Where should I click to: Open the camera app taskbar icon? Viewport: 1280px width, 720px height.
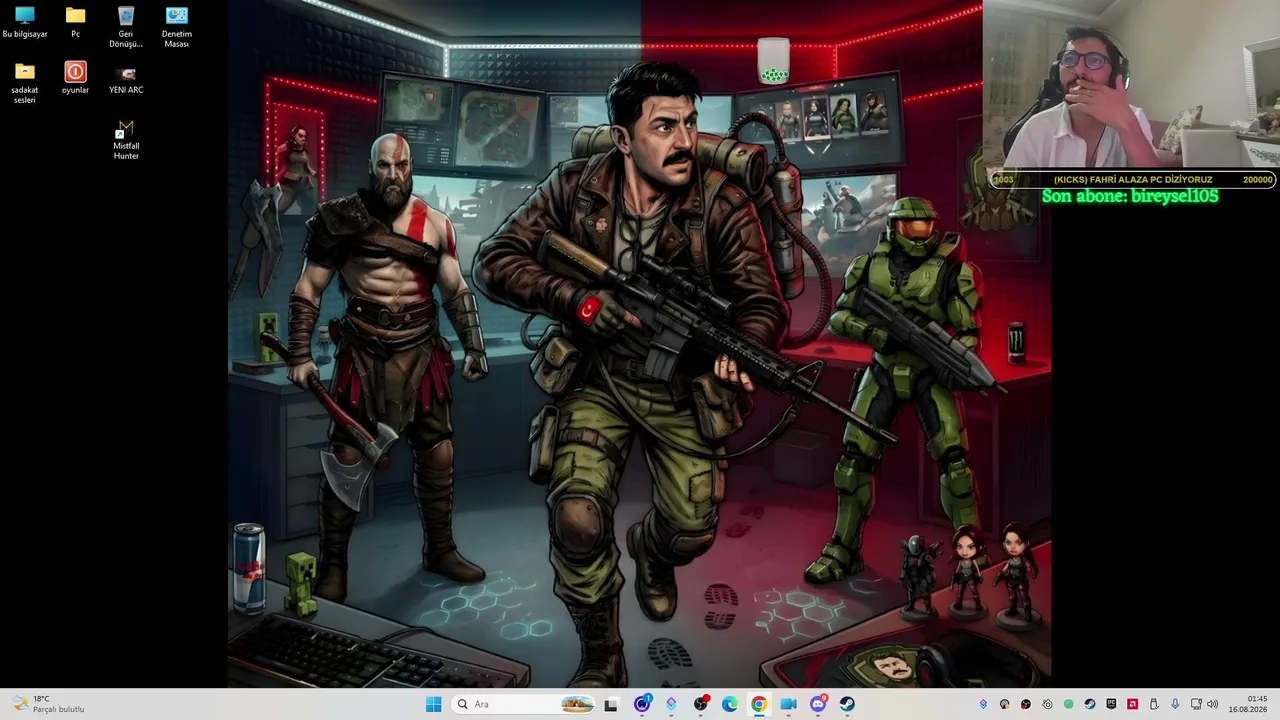[x=788, y=704]
